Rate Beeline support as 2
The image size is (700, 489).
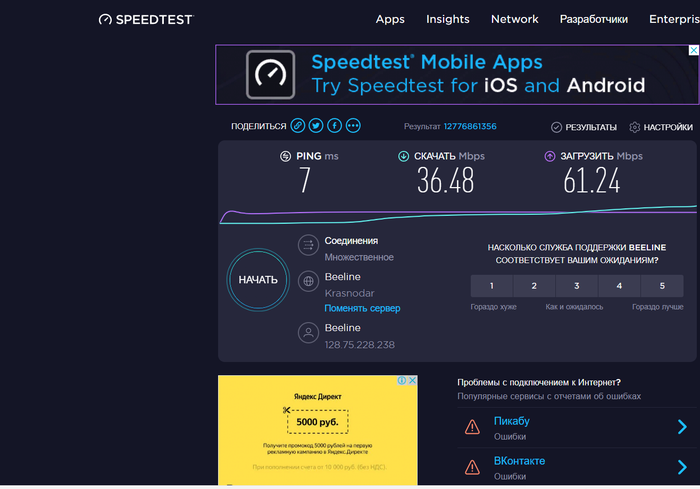coord(534,286)
